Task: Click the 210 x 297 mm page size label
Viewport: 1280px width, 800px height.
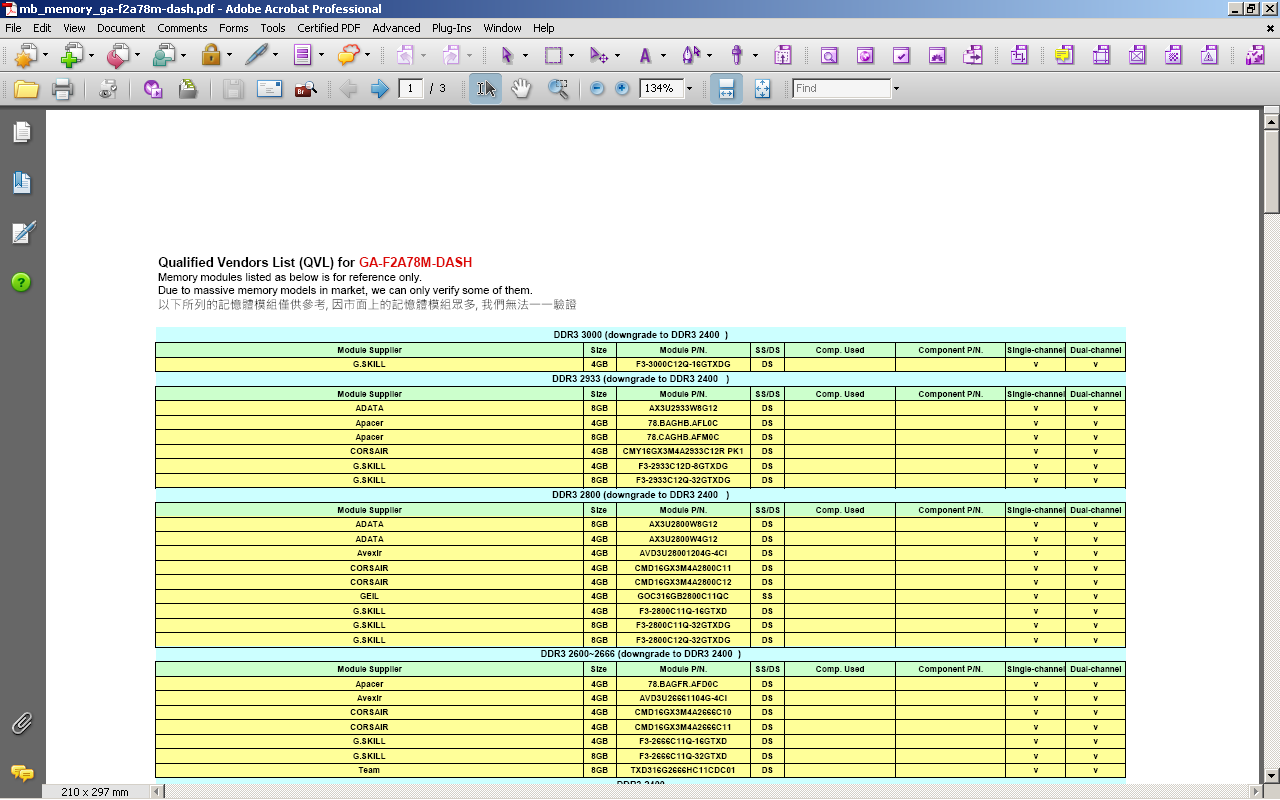Action: 95,792
